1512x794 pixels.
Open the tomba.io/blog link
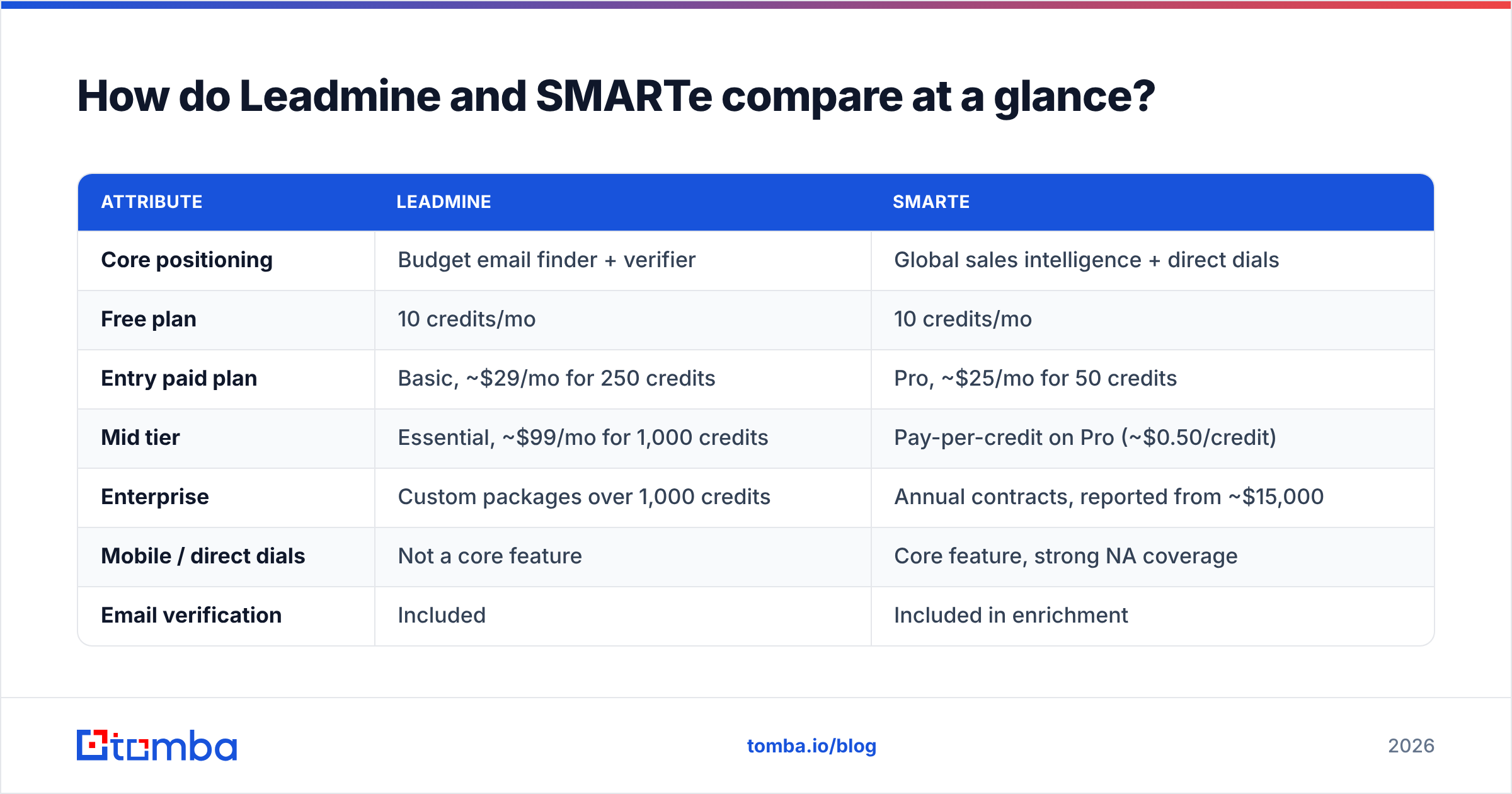tap(811, 746)
